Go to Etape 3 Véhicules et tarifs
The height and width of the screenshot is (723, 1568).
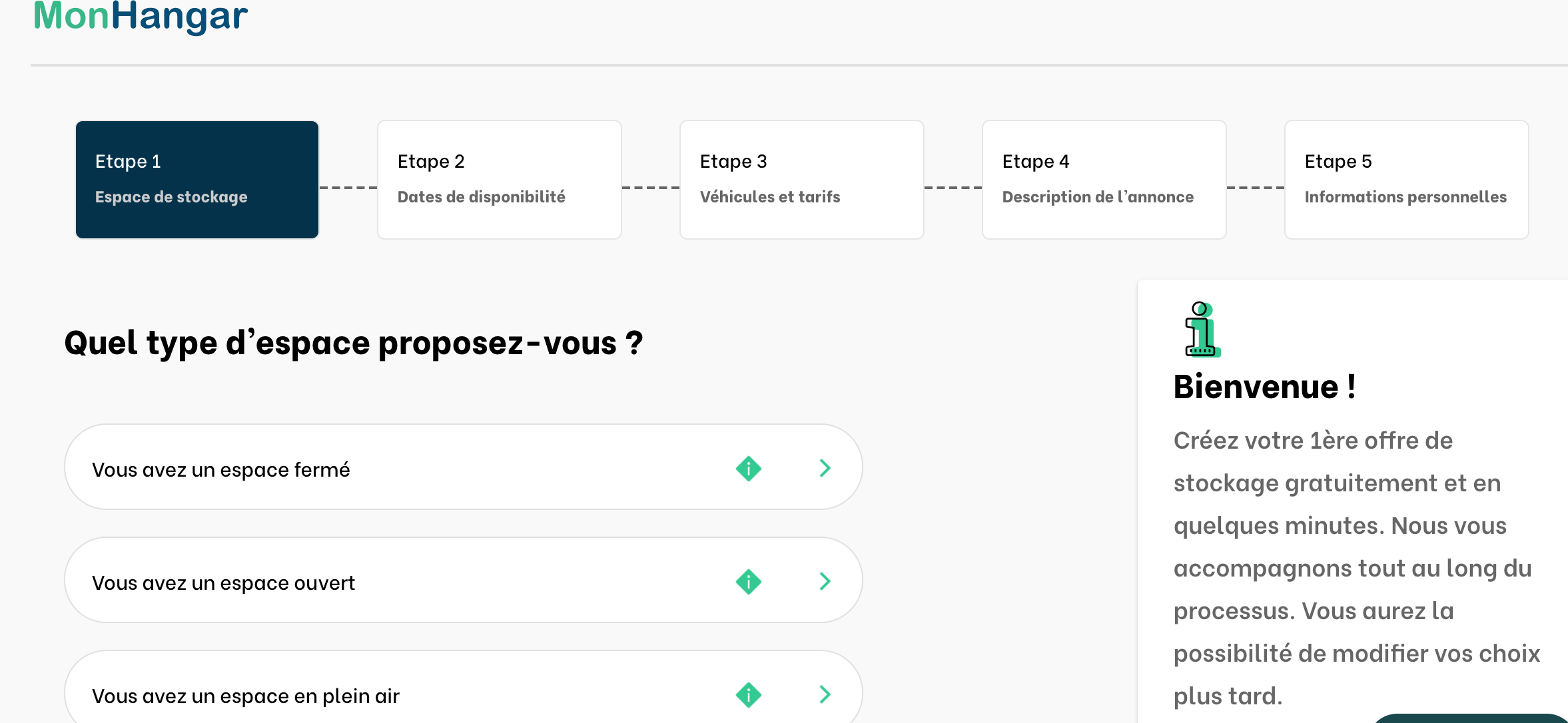802,180
